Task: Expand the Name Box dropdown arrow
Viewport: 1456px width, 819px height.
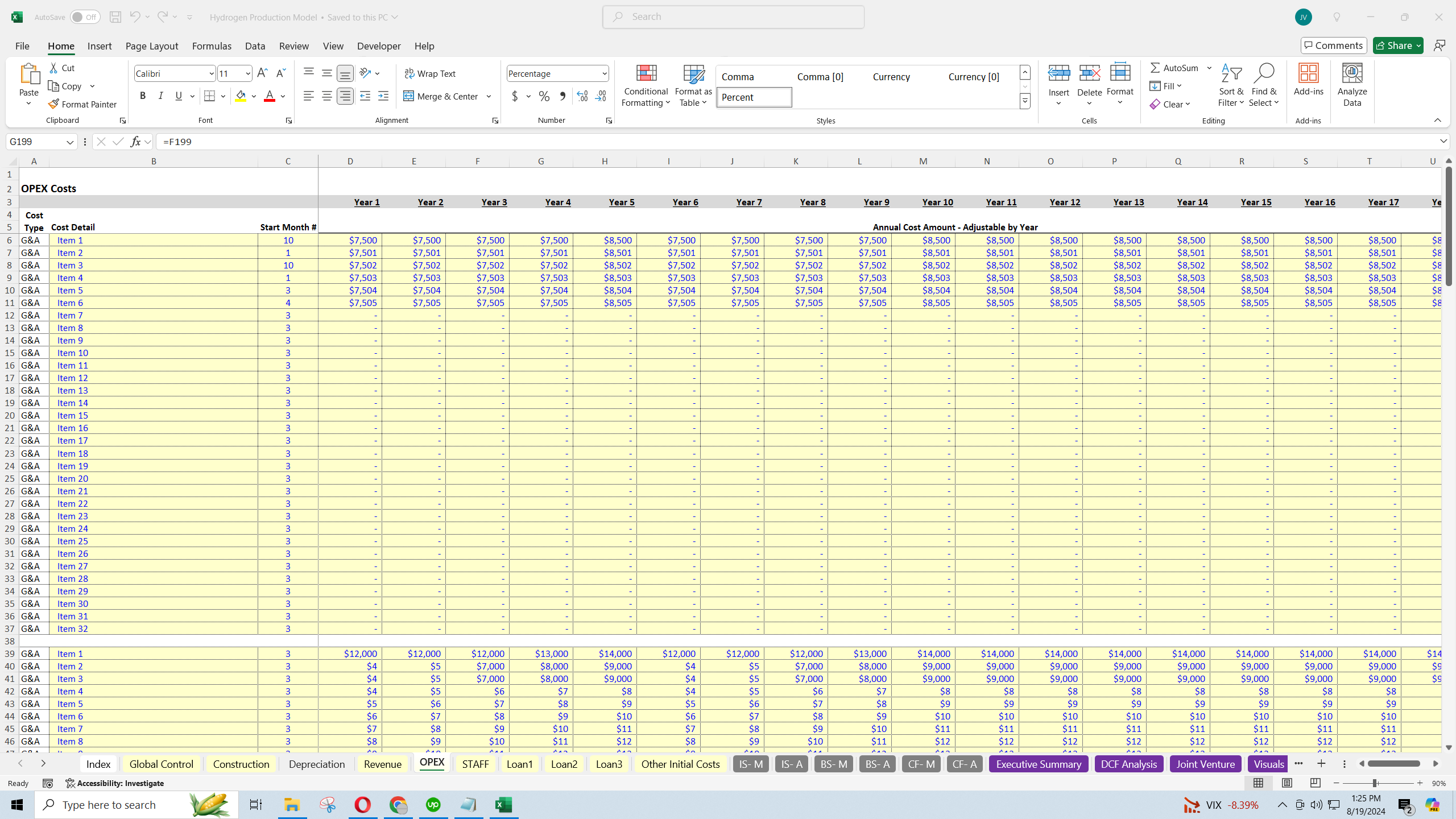Action: [x=70, y=142]
